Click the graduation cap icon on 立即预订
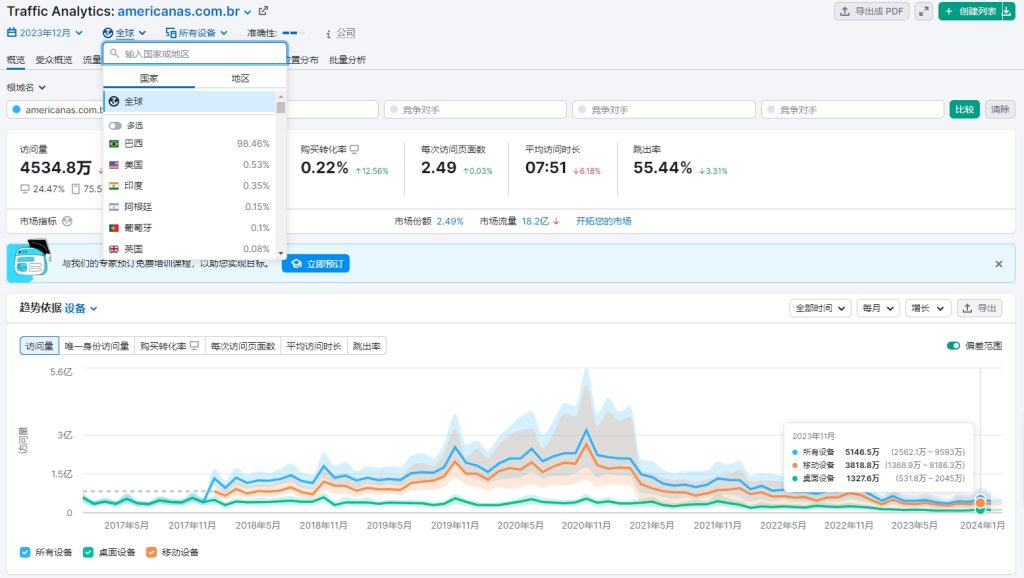The width and height of the screenshot is (1024, 578). (x=296, y=264)
